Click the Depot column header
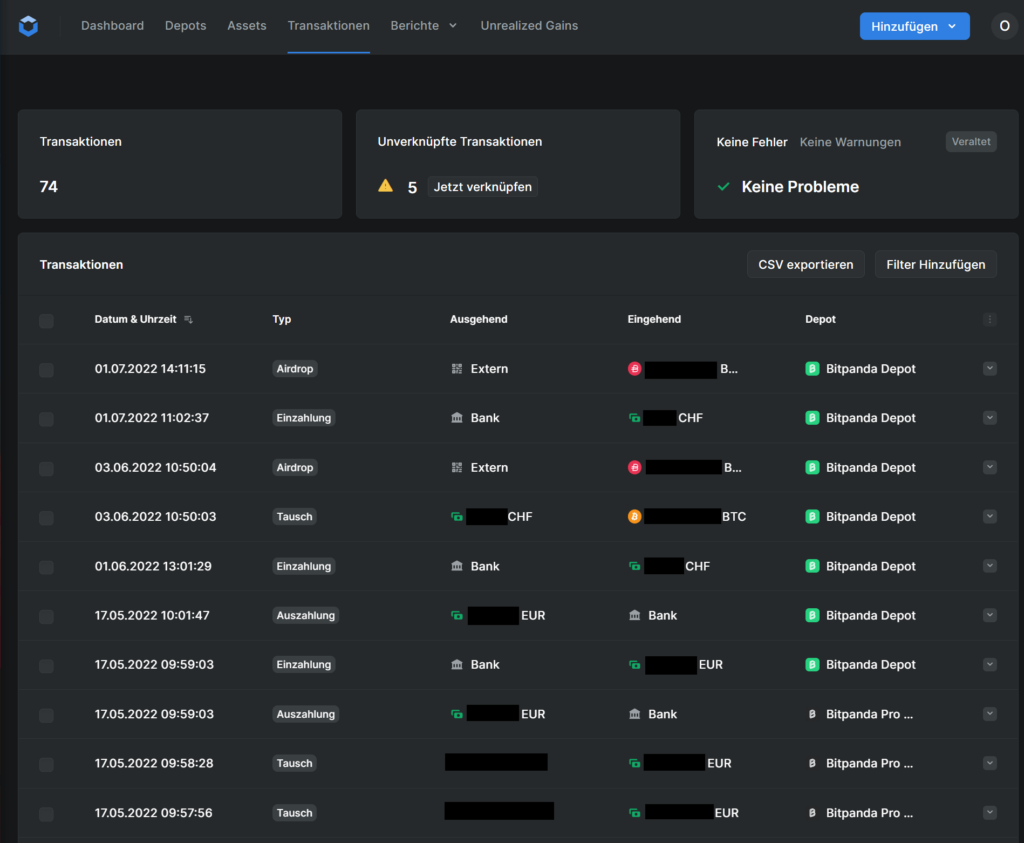The image size is (1024, 843). tap(820, 319)
